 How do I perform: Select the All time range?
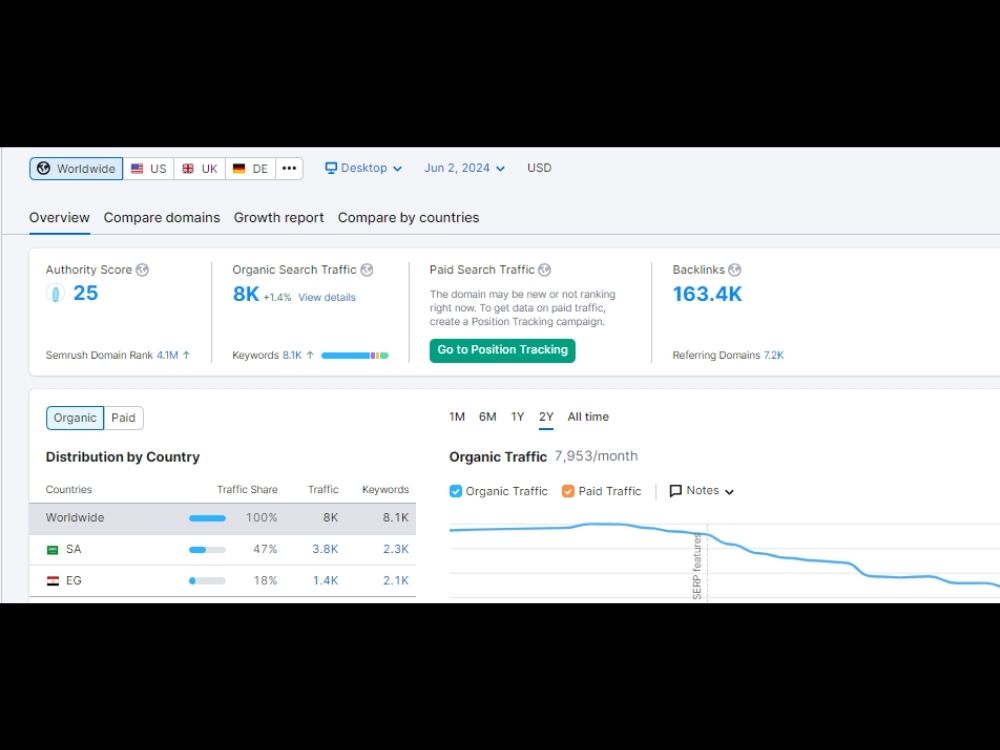click(588, 416)
